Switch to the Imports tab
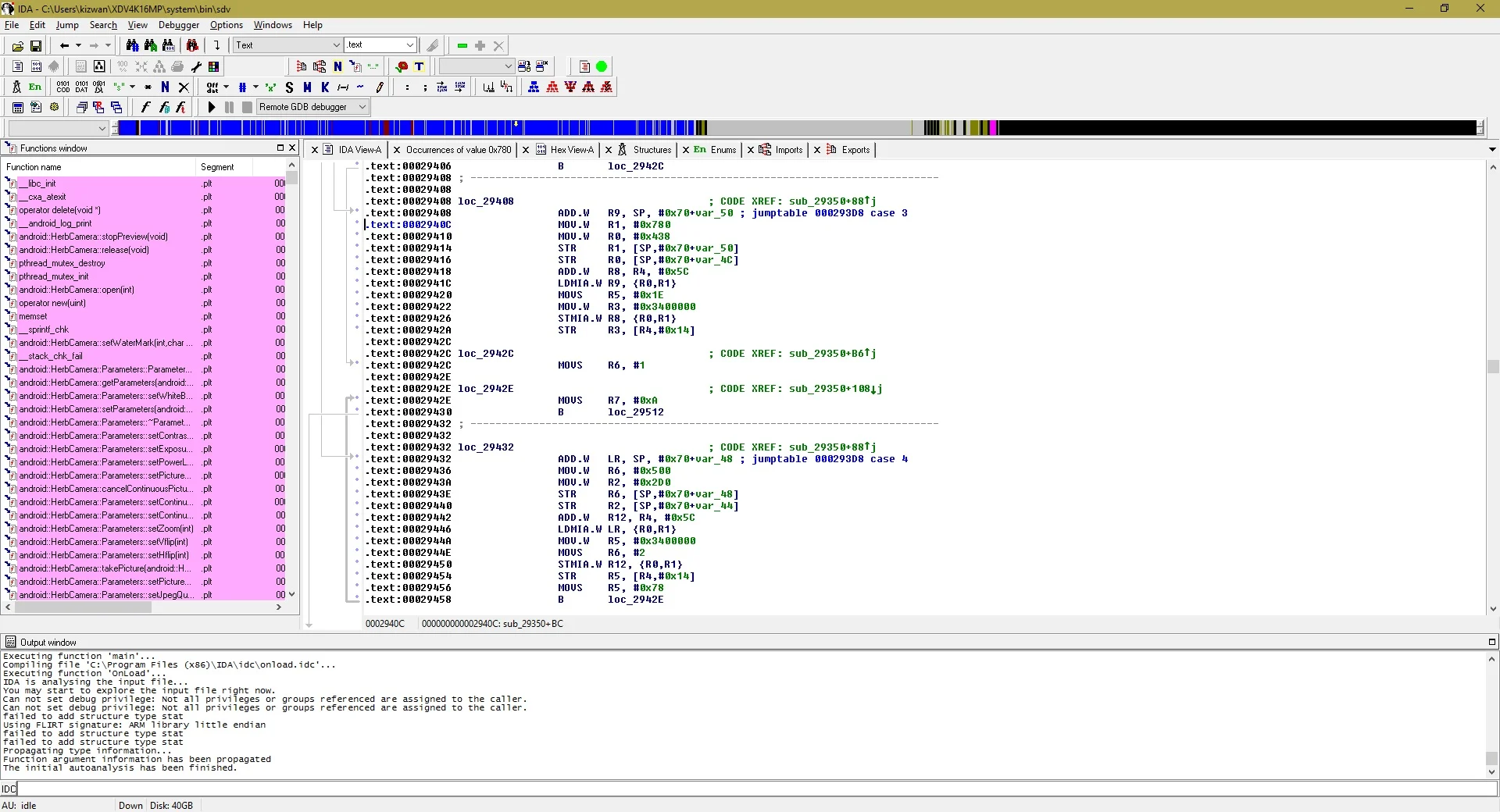1500x812 pixels. 788,150
